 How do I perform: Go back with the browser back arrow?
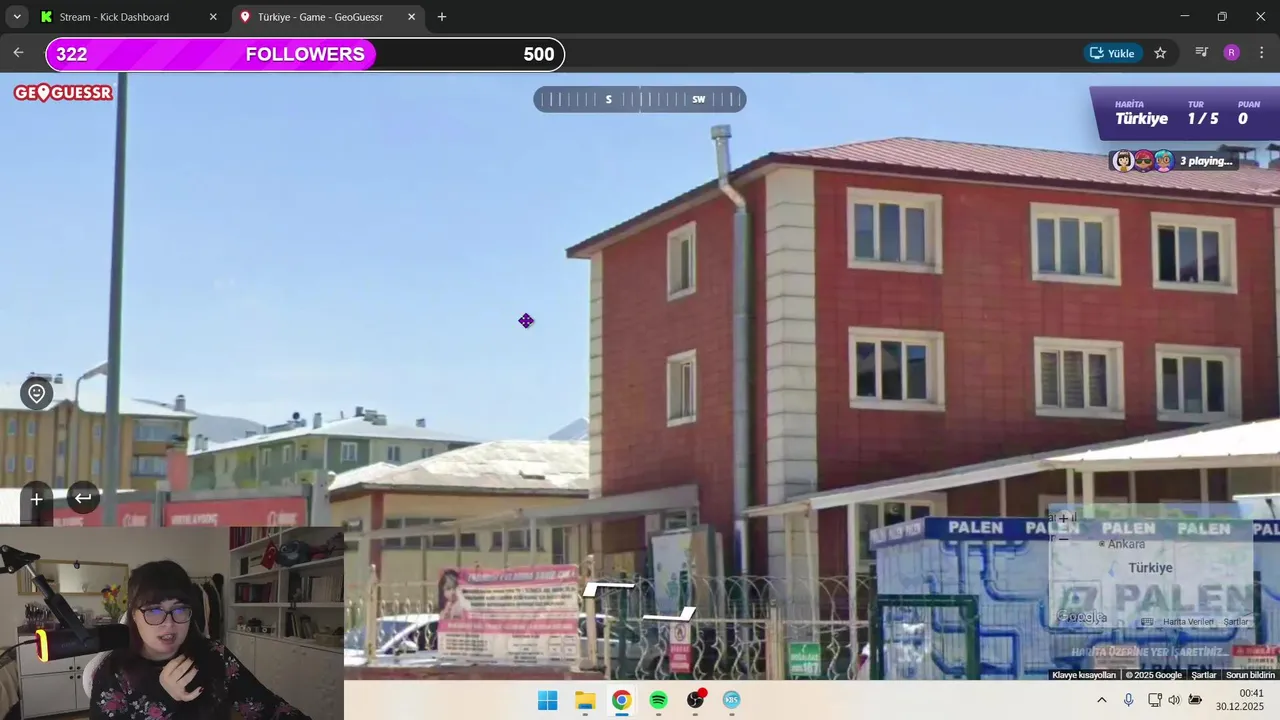18,53
